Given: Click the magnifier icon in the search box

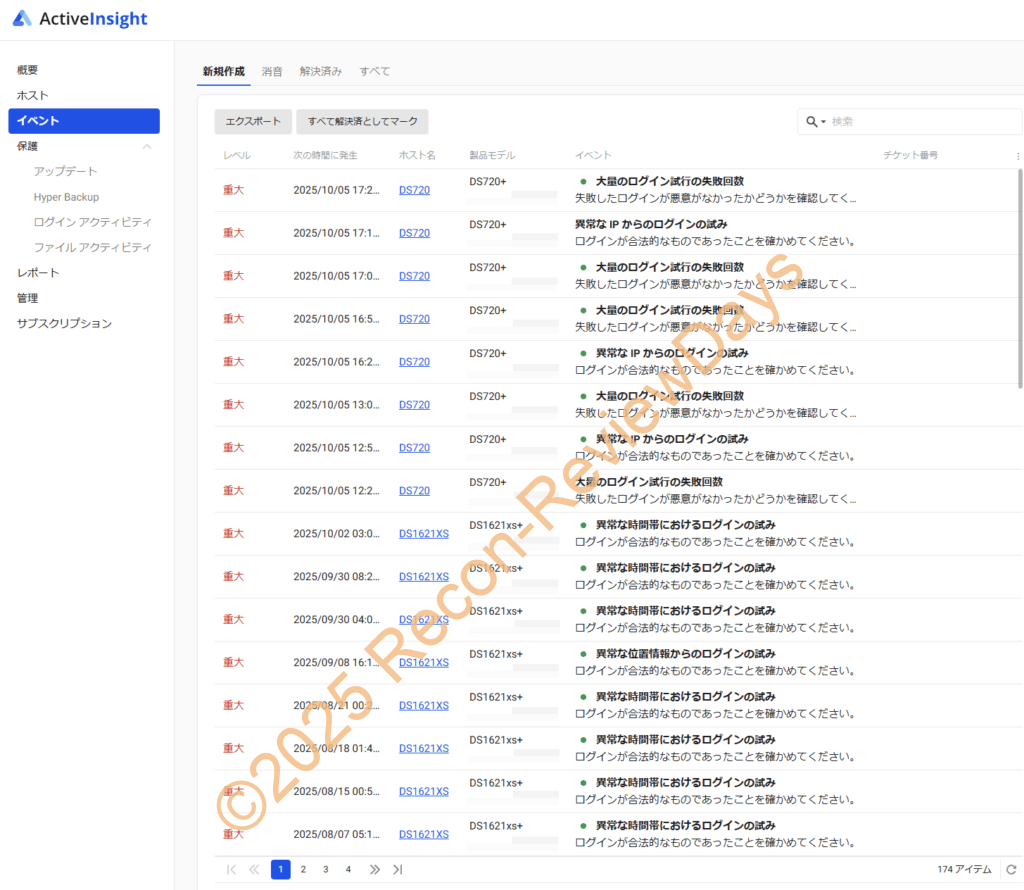Looking at the screenshot, I should coord(812,122).
